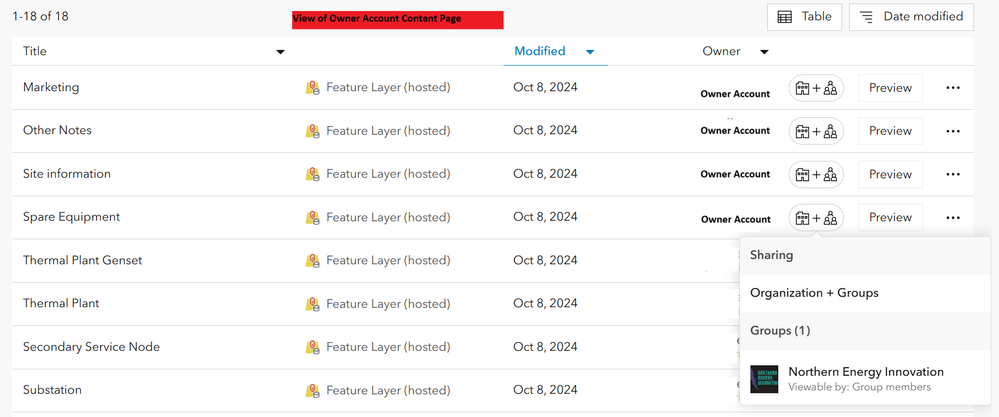
Task: Click sharing icon for Spare Equipment
Action: click(x=816, y=218)
